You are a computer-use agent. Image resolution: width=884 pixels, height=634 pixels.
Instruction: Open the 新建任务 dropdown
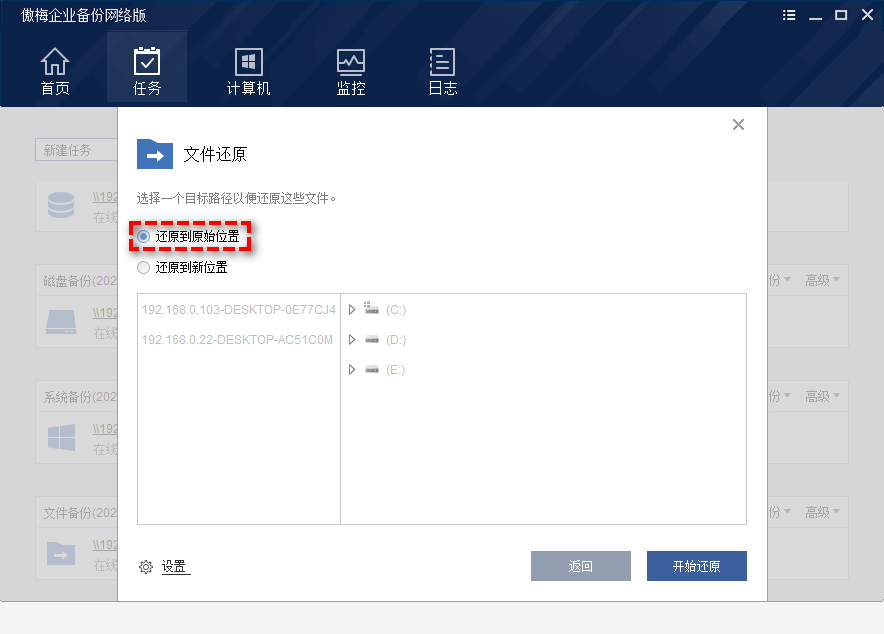[x=76, y=150]
